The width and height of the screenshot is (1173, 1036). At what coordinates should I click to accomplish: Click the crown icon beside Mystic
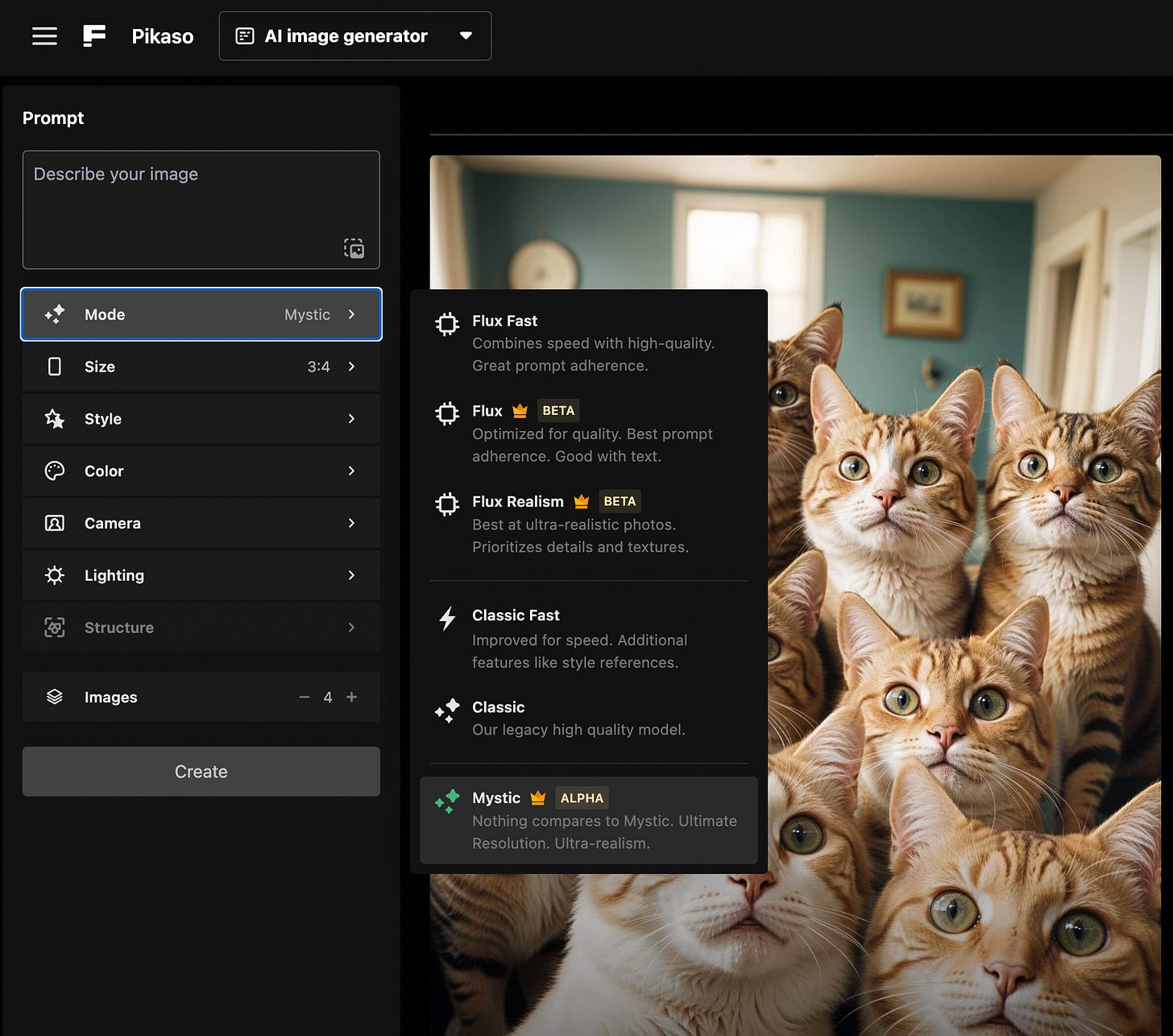tap(538, 798)
